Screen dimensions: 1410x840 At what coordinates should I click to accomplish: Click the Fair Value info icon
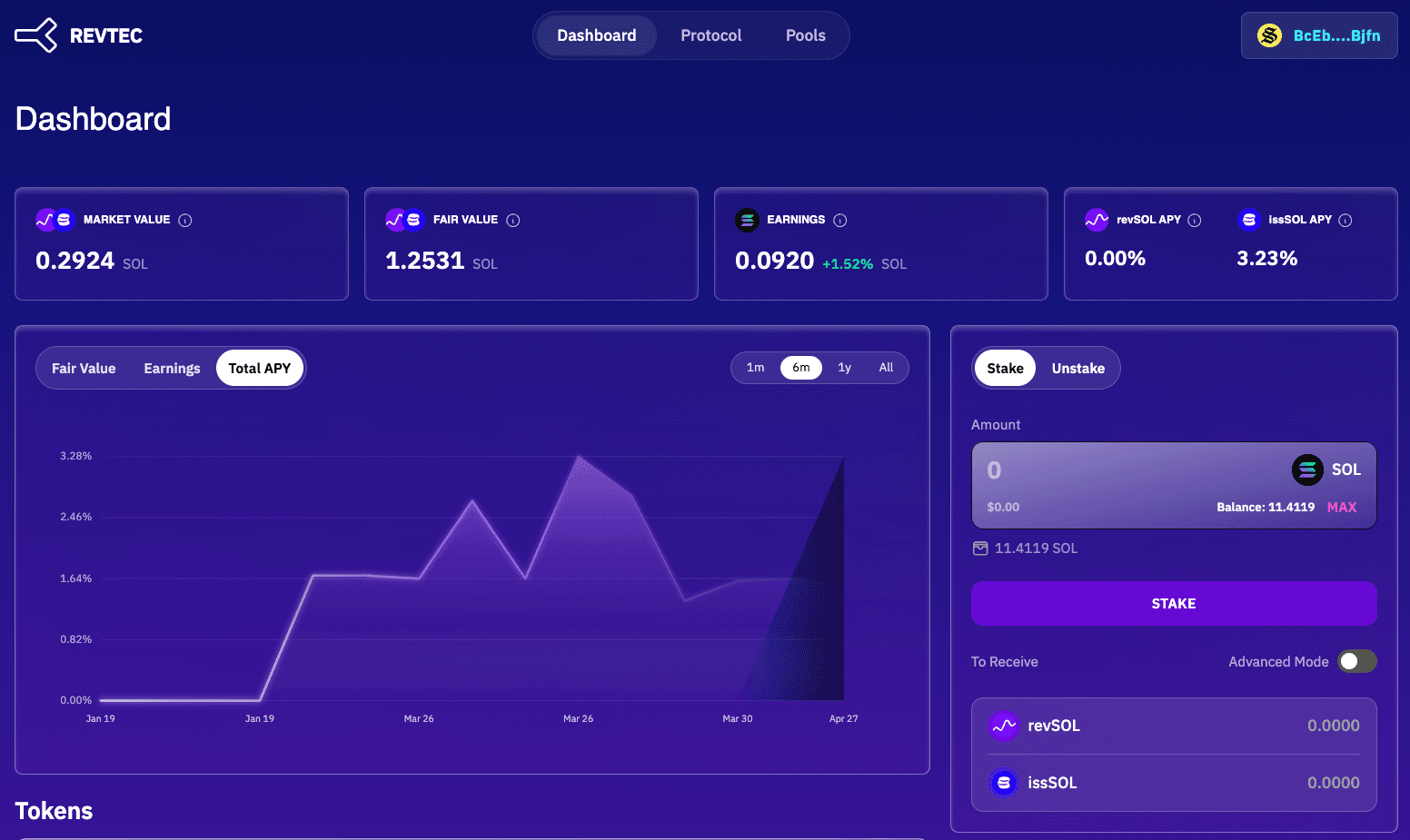(513, 220)
